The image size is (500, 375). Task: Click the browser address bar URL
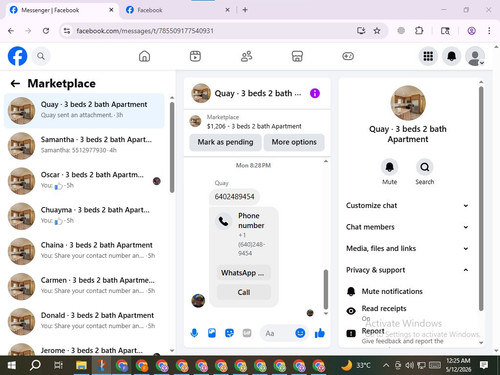point(145,31)
